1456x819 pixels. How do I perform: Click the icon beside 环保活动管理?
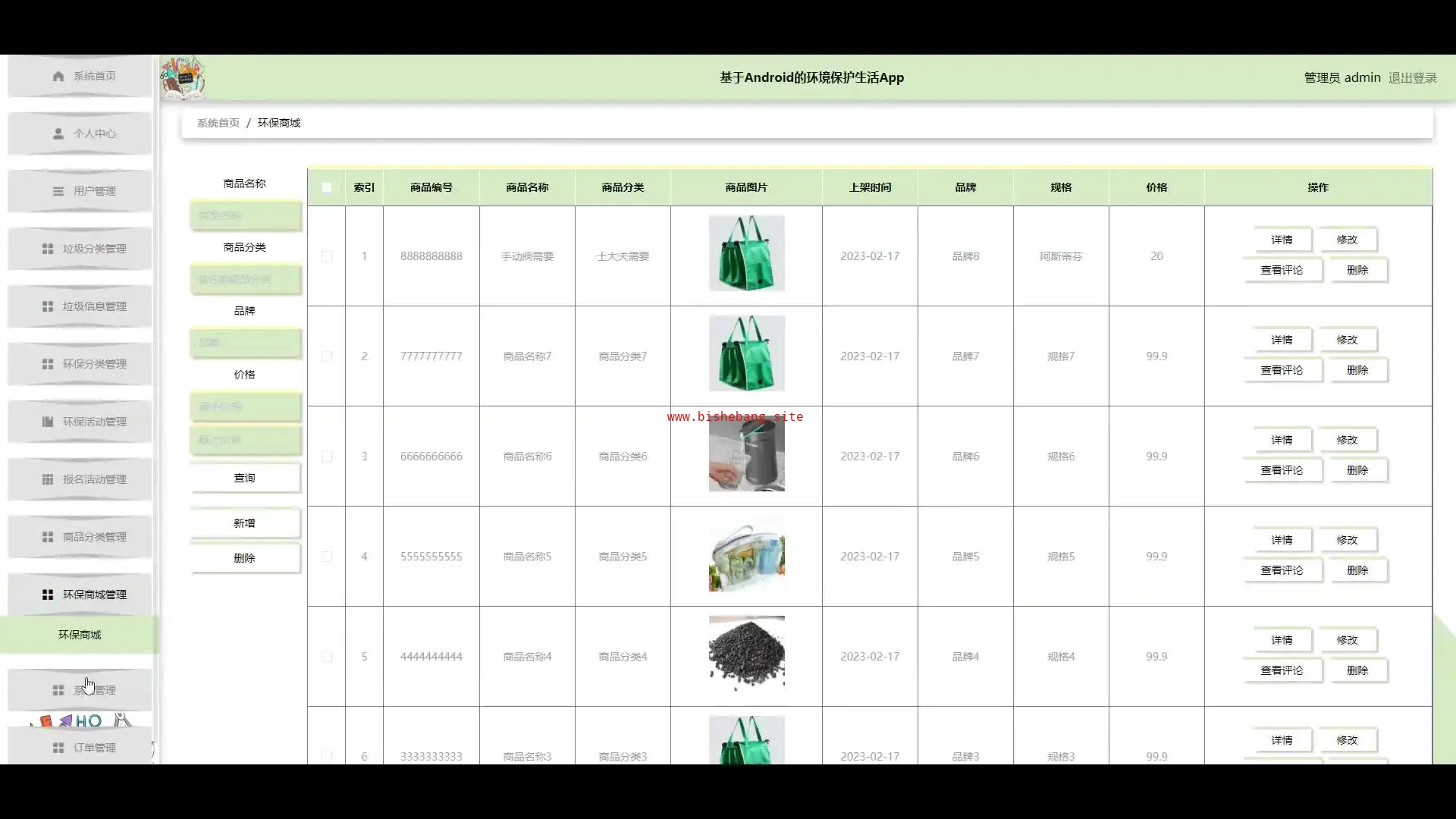click(48, 422)
